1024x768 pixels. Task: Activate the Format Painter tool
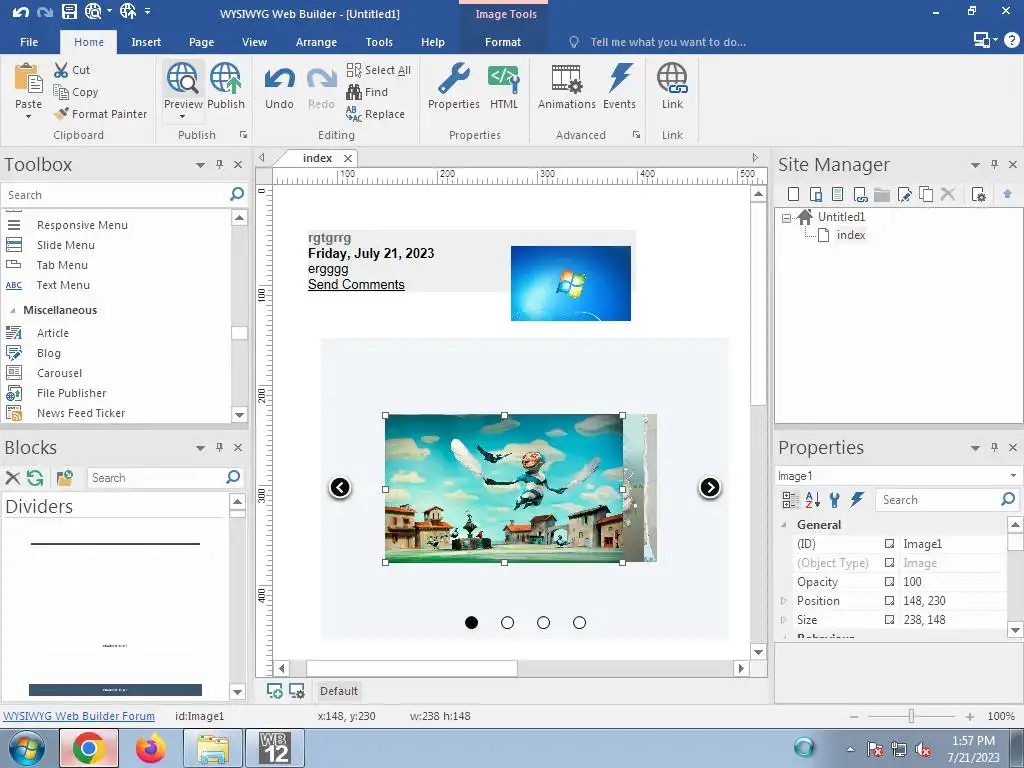[101, 114]
